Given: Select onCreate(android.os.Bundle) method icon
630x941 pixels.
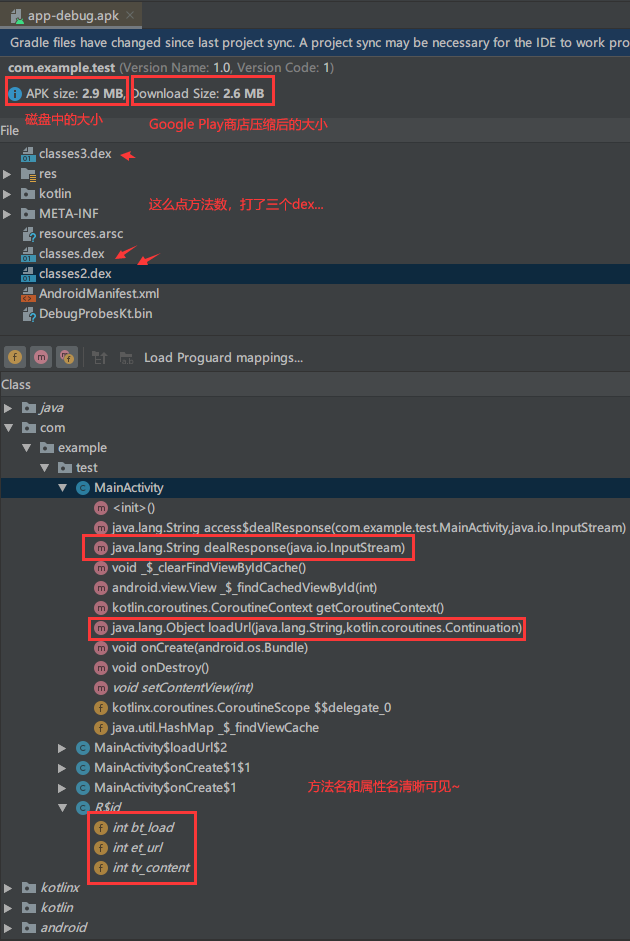Looking at the screenshot, I should tap(101, 648).
